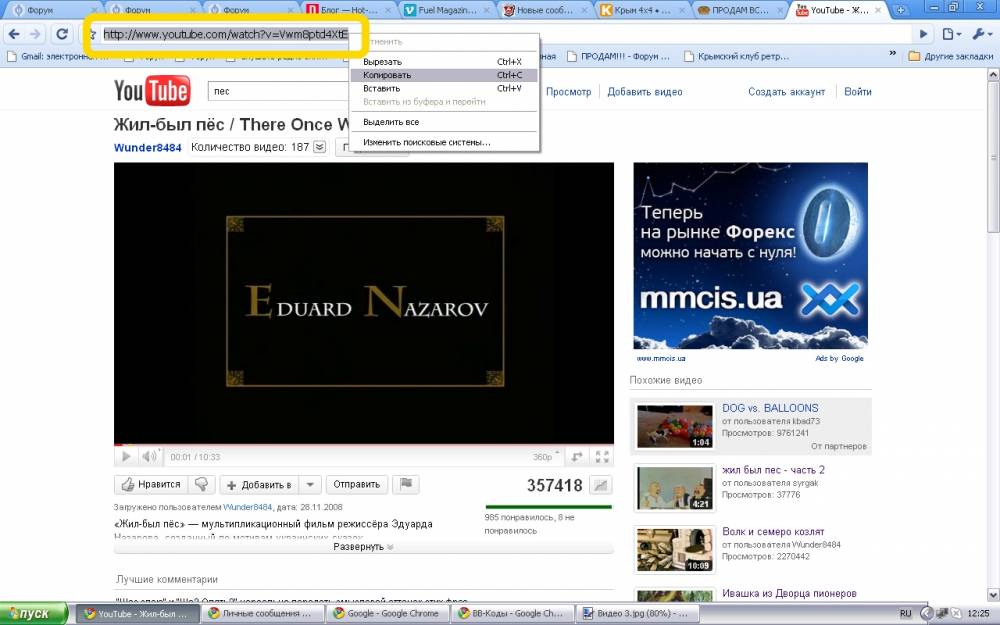1000x625 pixels.
Task: Click the view count 357418
Action: (x=554, y=486)
